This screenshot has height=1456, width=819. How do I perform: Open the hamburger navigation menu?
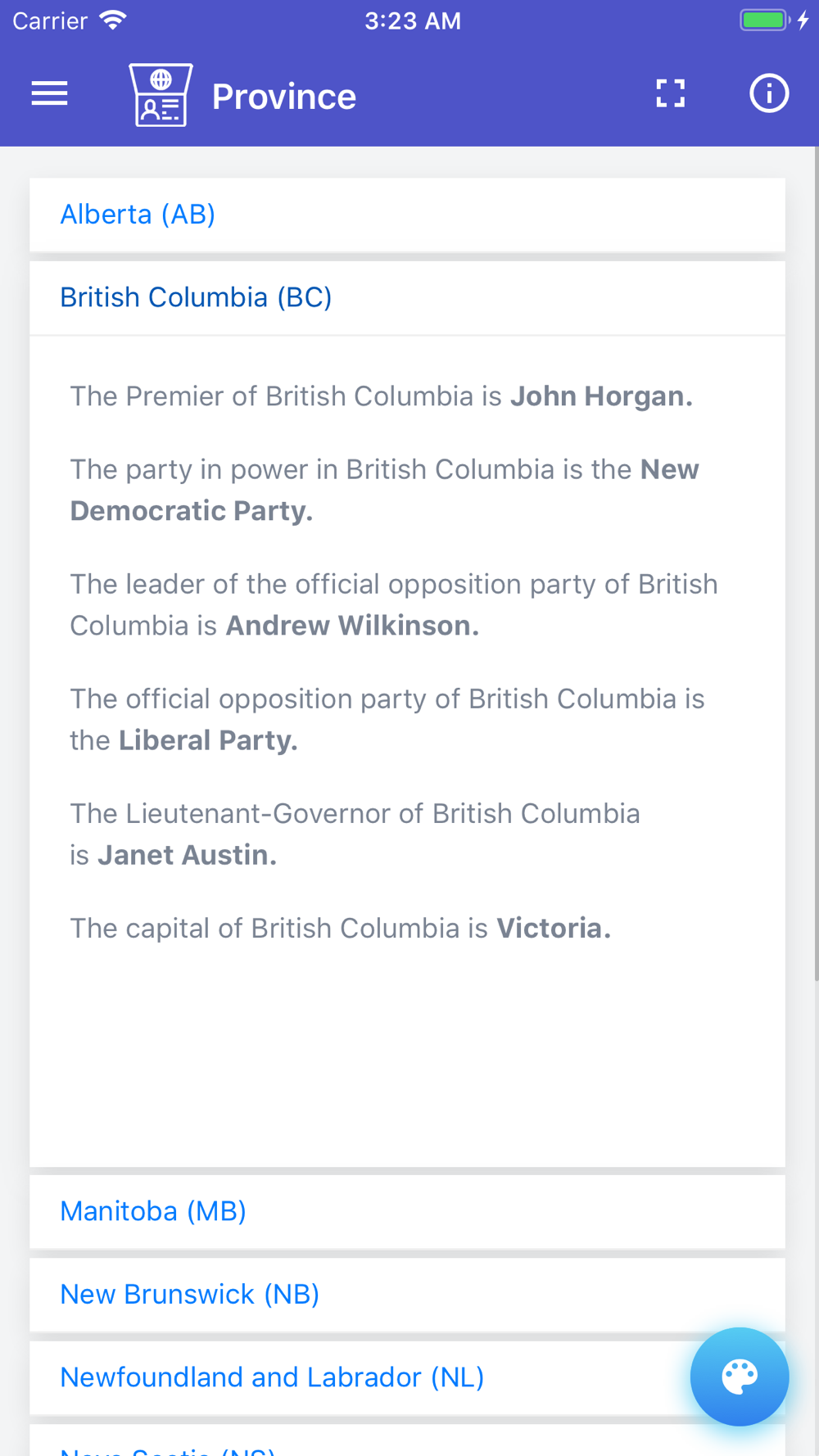pyautogui.click(x=49, y=94)
